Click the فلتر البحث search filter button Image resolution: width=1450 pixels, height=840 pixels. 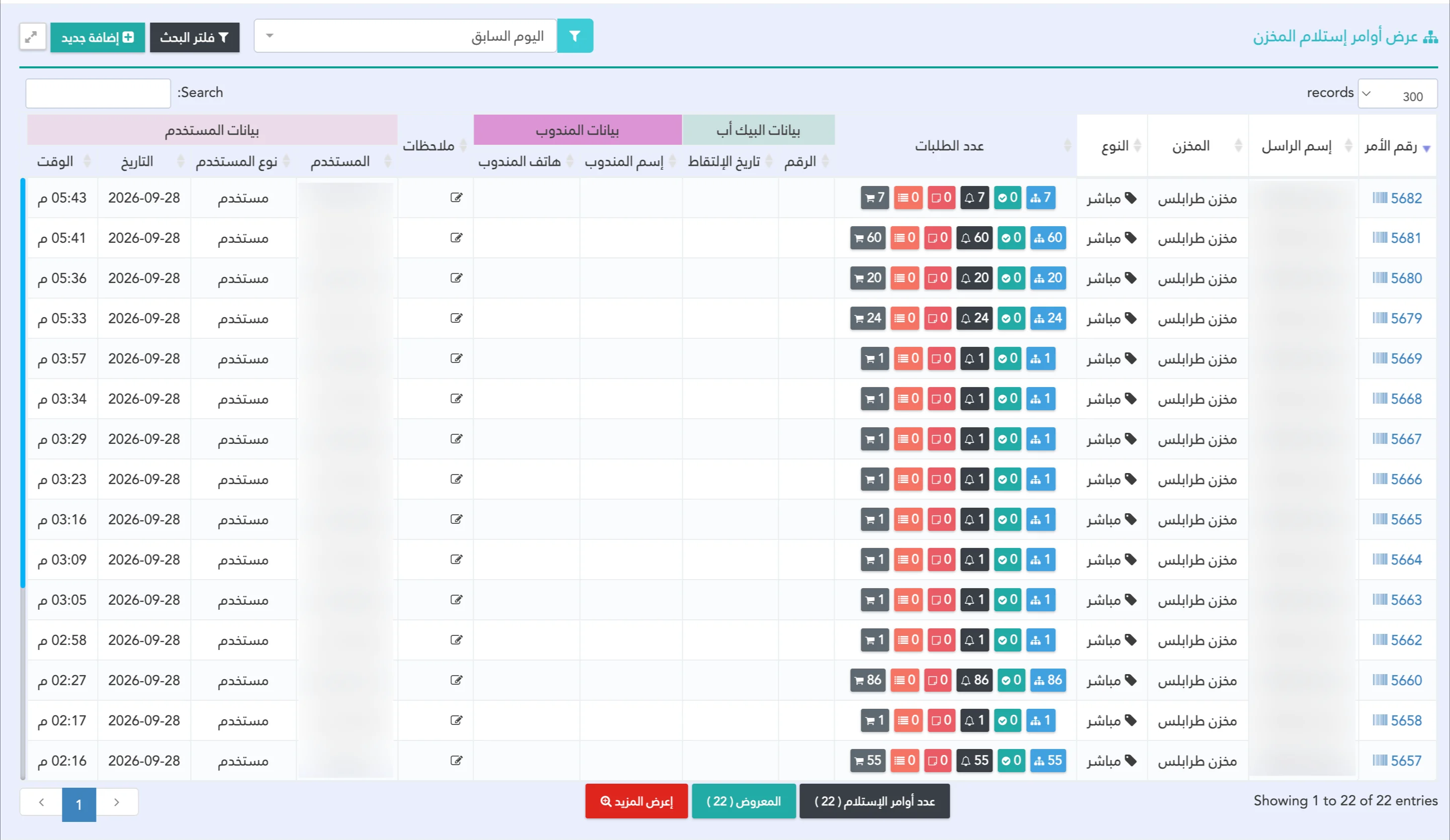195,38
